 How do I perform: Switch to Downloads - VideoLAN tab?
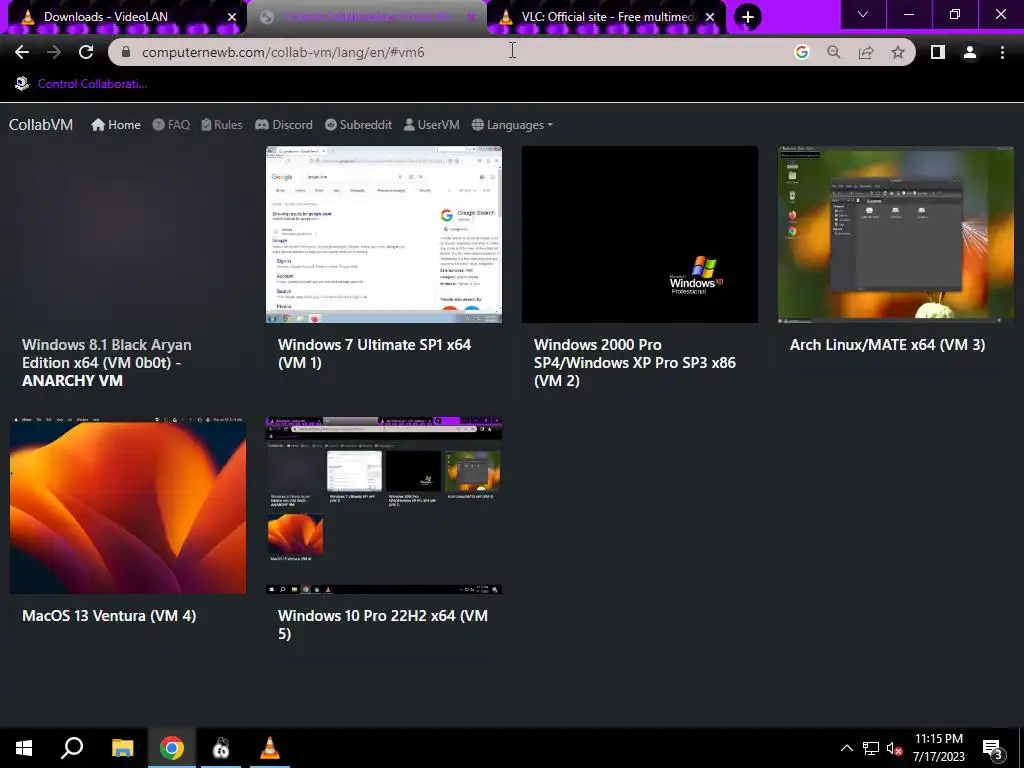click(124, 17)
